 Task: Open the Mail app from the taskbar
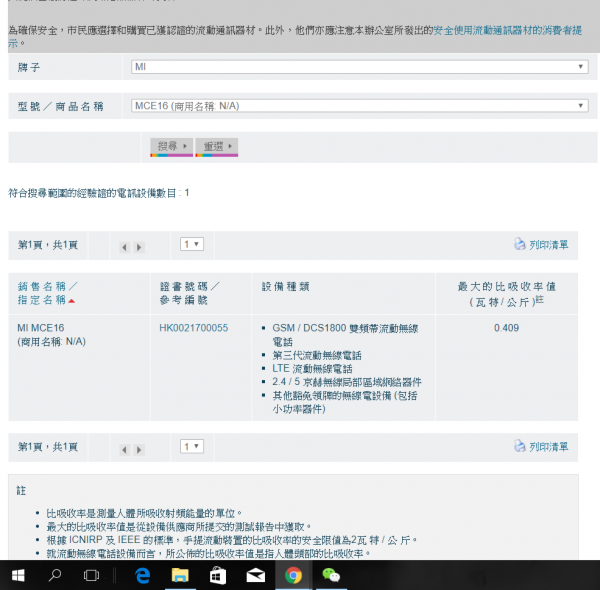tap(256, 575)
